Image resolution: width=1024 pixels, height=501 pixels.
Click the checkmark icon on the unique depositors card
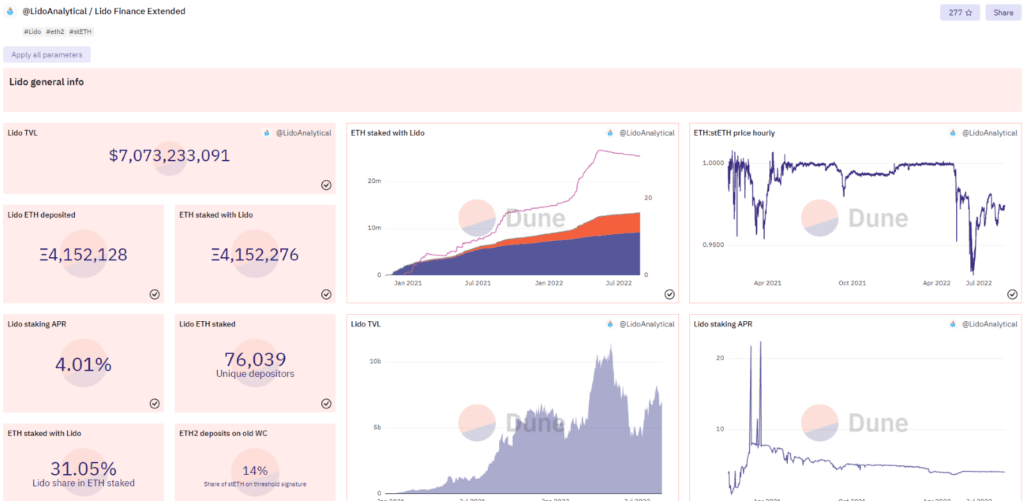pos(326,403)
